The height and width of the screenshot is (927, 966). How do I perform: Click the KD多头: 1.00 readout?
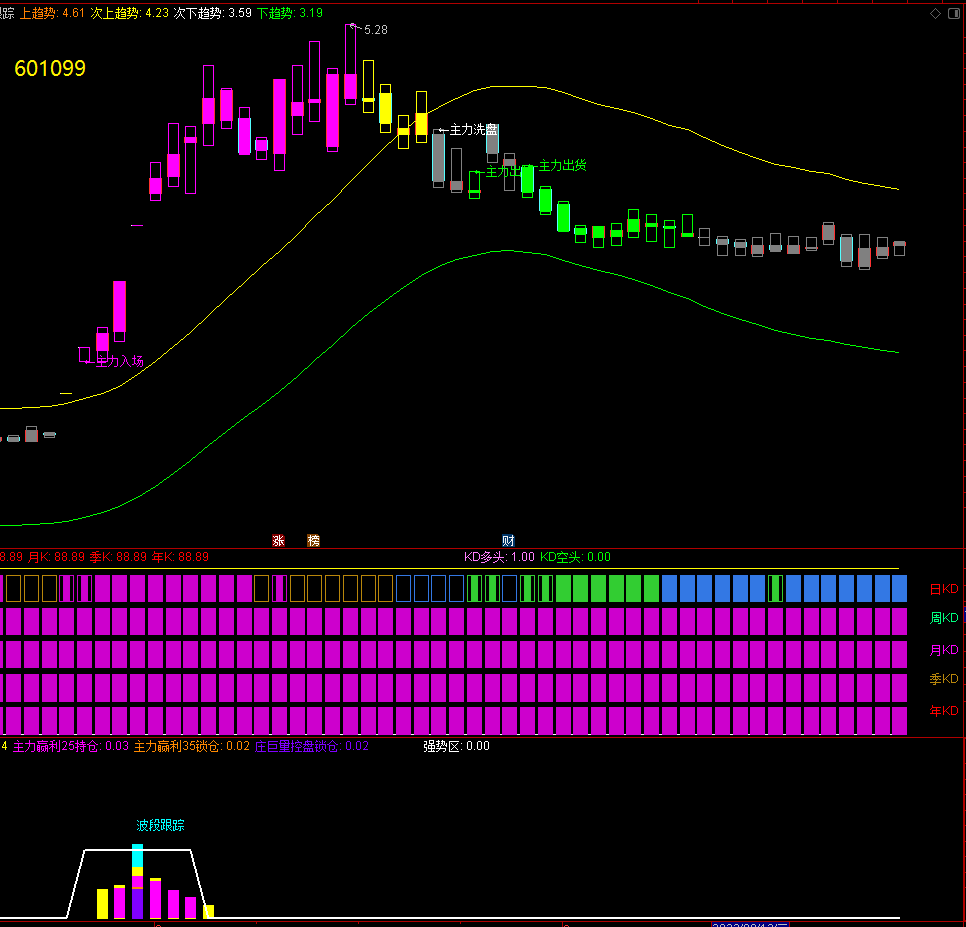pos(499,557)
